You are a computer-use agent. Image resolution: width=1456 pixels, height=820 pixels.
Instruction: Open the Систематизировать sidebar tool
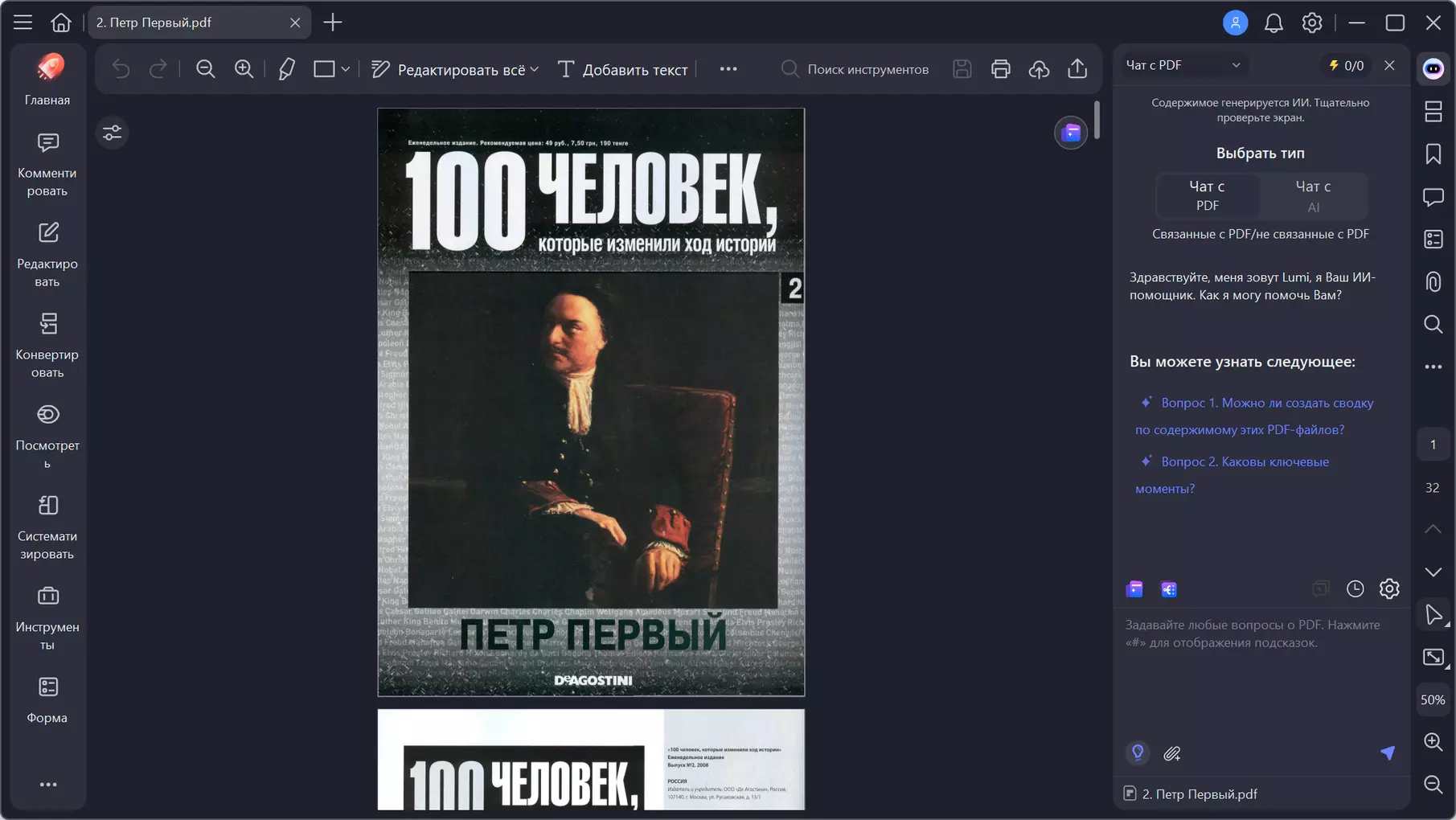click(47, 527)
